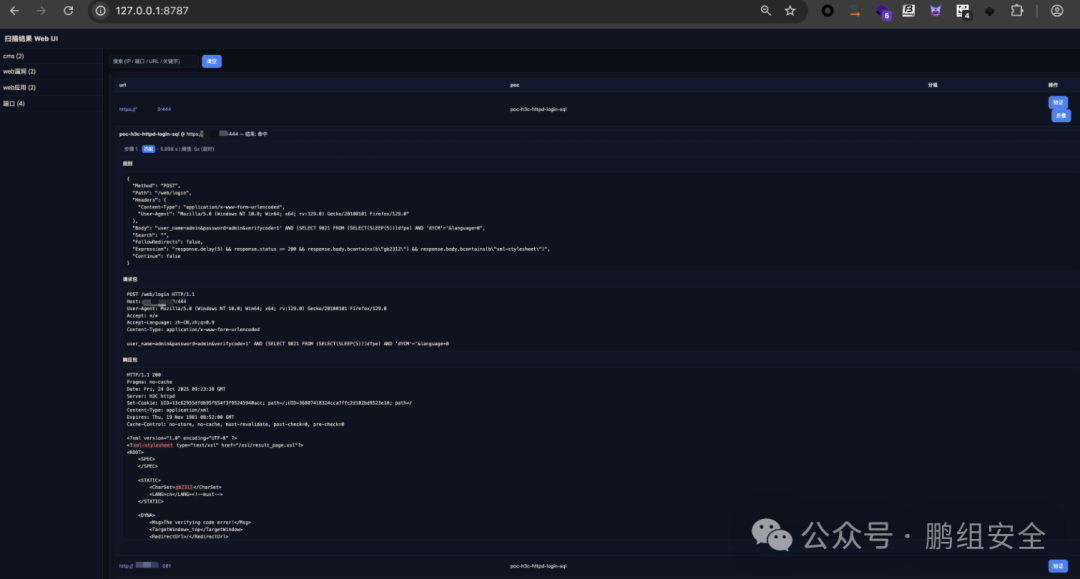This screenshot has width=1080, height=579.
Task: Click the 验证 button in the bottom row
Action: point(1058,566)
